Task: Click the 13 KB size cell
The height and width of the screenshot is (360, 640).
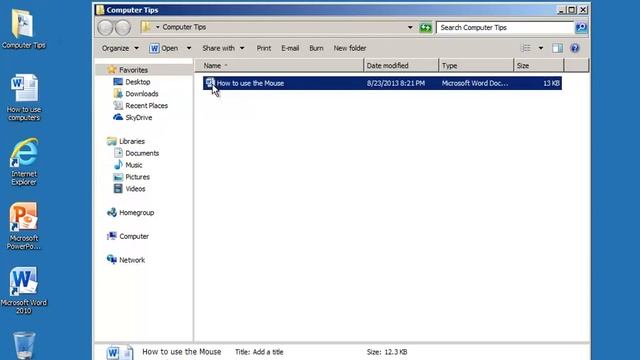Action: pos(551,83)
